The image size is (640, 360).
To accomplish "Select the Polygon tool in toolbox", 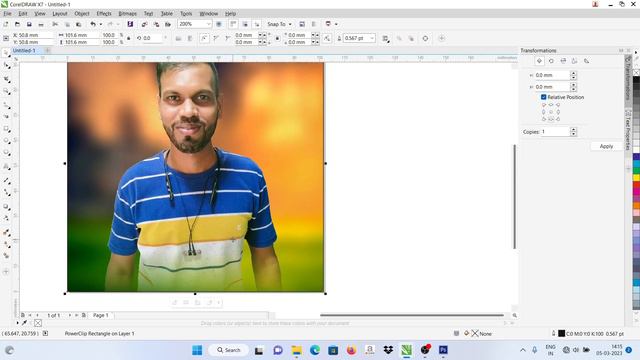I will [x=6, y=153].
